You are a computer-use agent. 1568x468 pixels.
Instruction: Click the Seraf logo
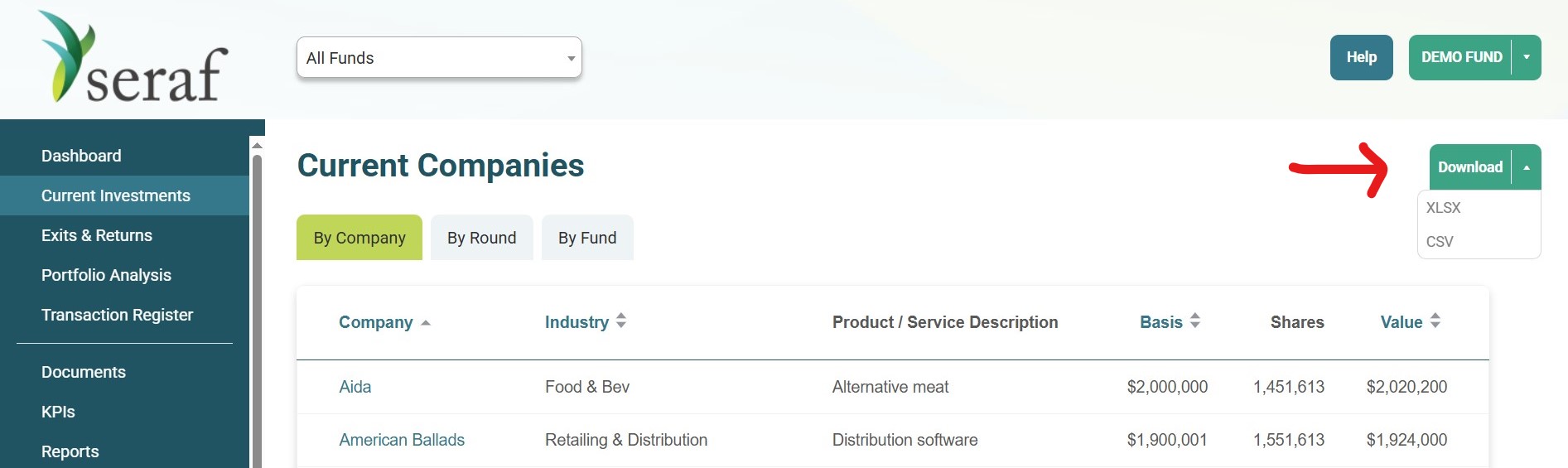pyautogui.click(x=133, y=57)
